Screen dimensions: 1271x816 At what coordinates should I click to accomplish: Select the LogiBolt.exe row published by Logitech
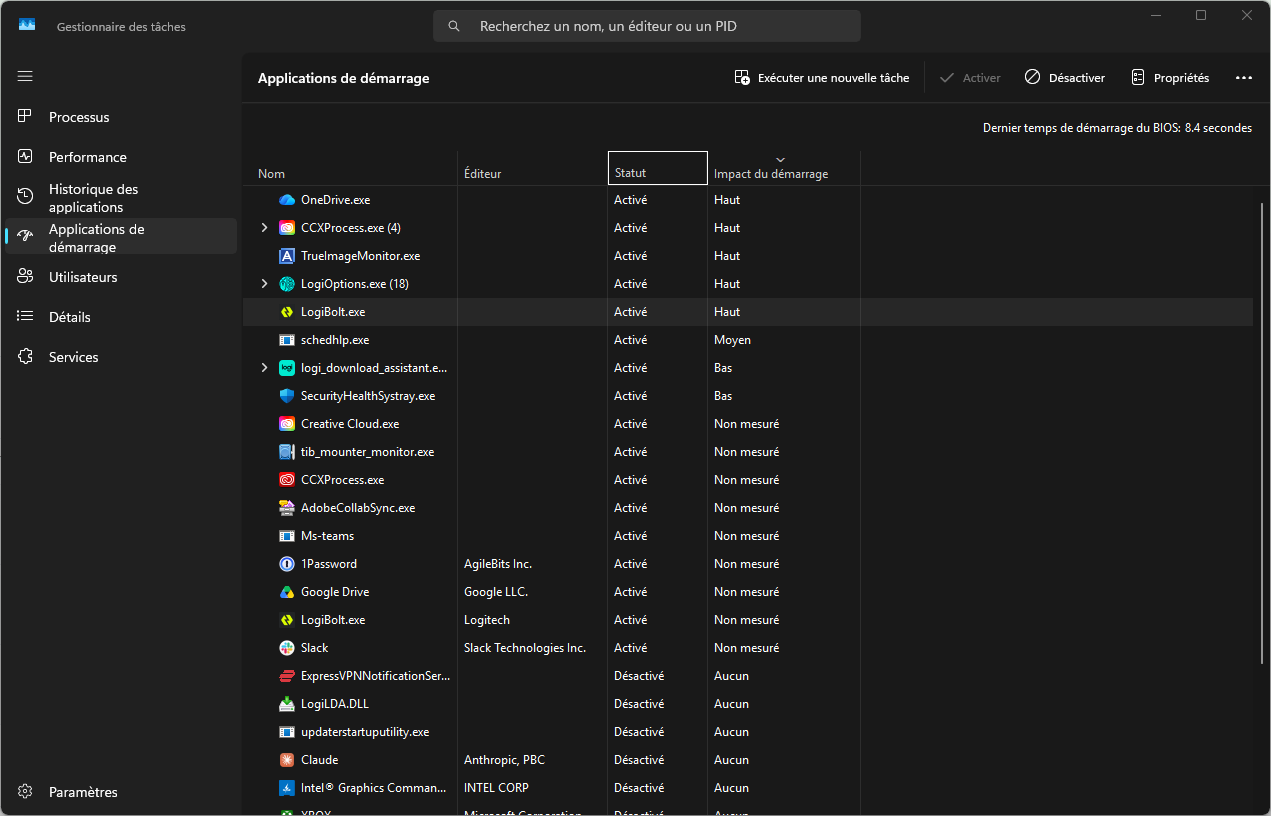(748, 620)
